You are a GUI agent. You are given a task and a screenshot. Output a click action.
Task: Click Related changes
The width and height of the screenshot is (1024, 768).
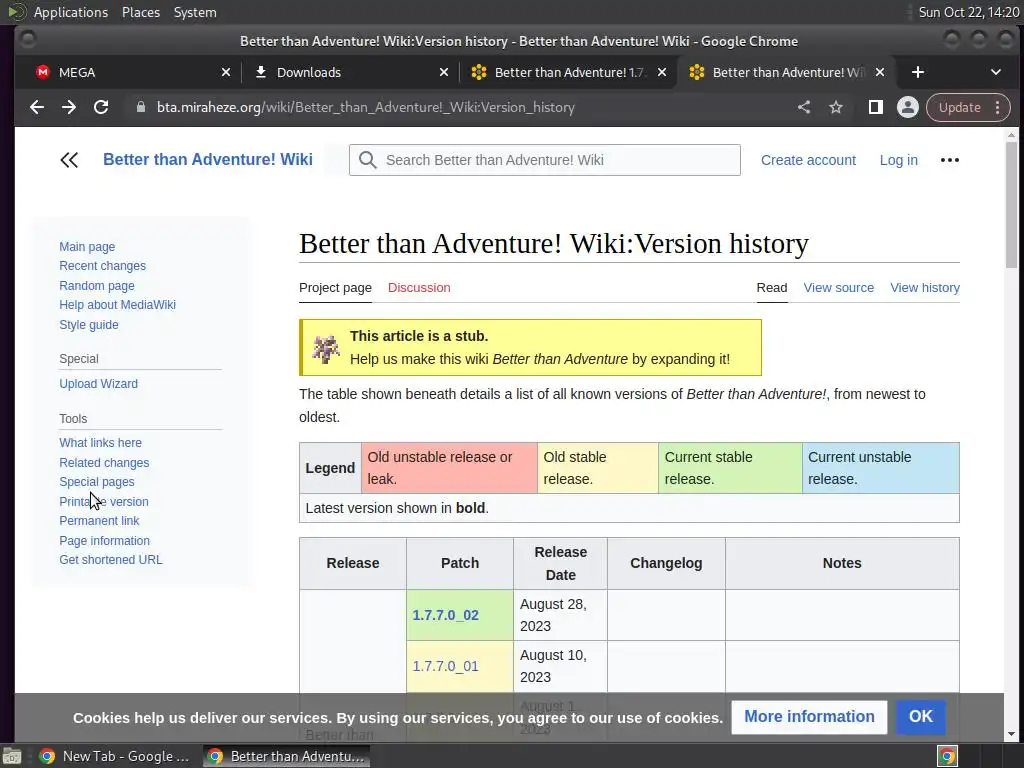pos(104,462)
